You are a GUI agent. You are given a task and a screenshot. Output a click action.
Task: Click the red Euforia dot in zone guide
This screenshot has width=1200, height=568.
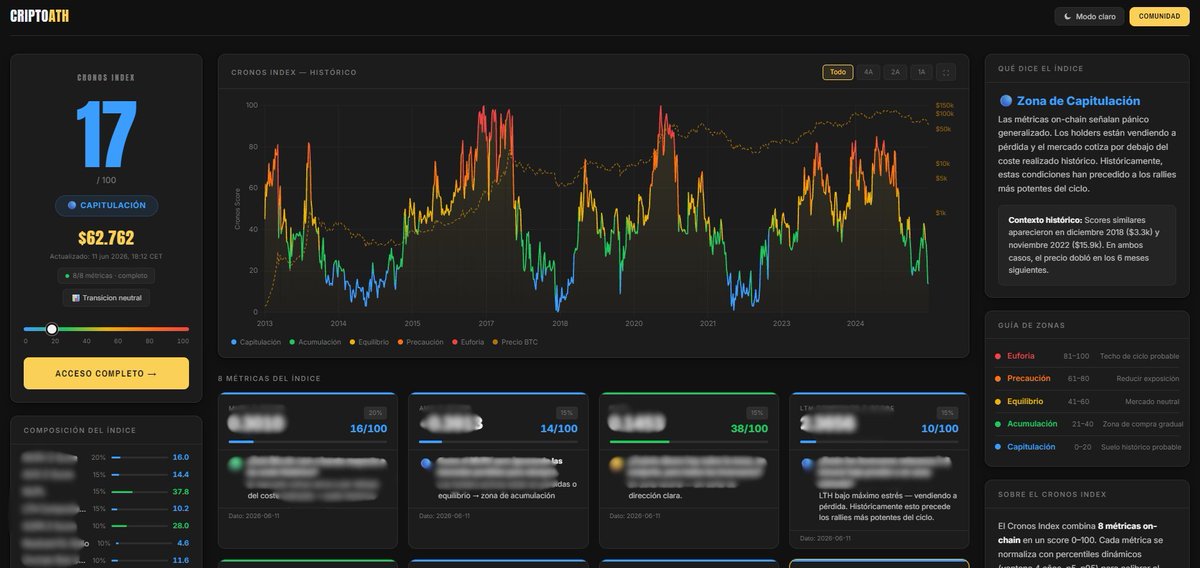pos(997,356)
